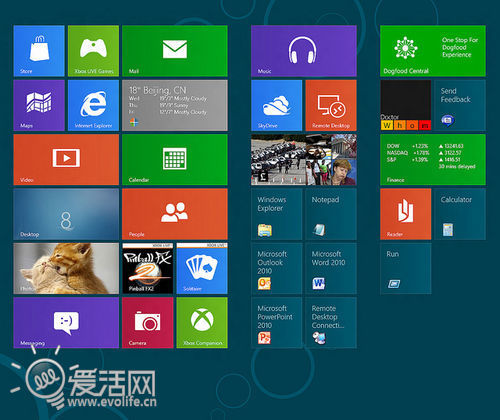Open the SkyDrive tile
The width and height of the screenshot is (500, 420).
(x=277, y=105)
